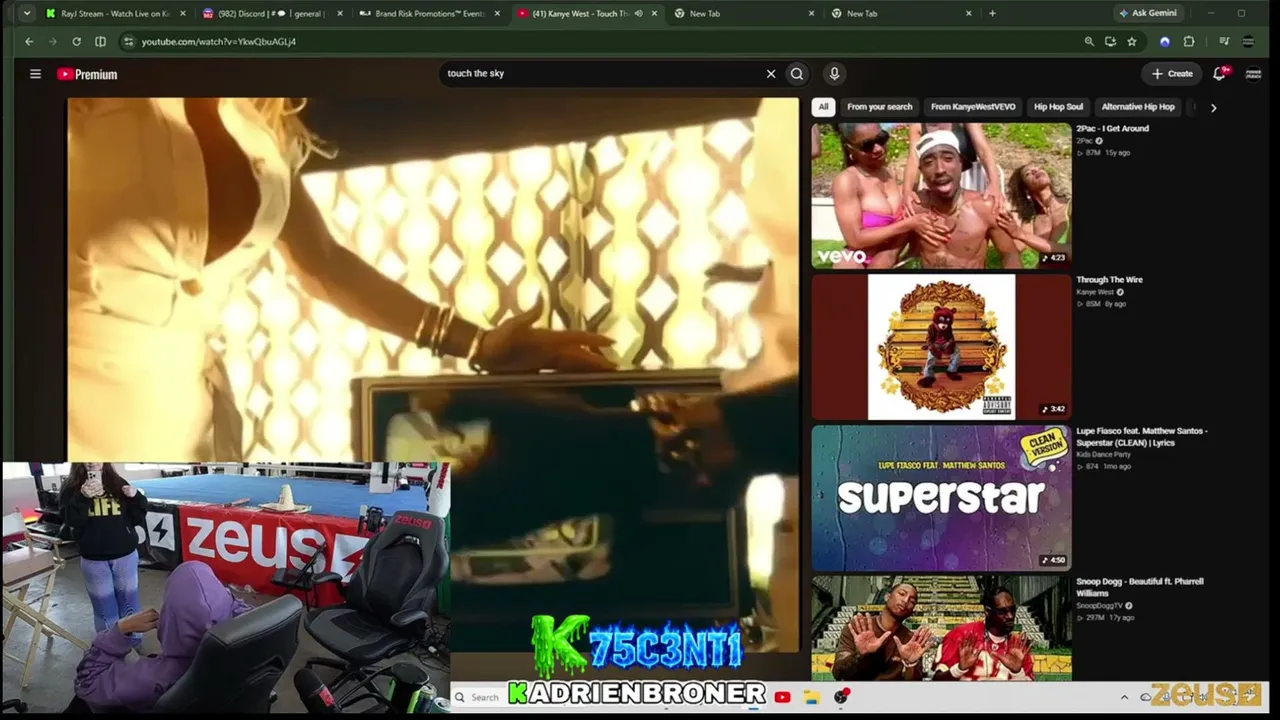Switch to the first New Tab
Screen dimensions: 1280x720
tap(745, 14)
